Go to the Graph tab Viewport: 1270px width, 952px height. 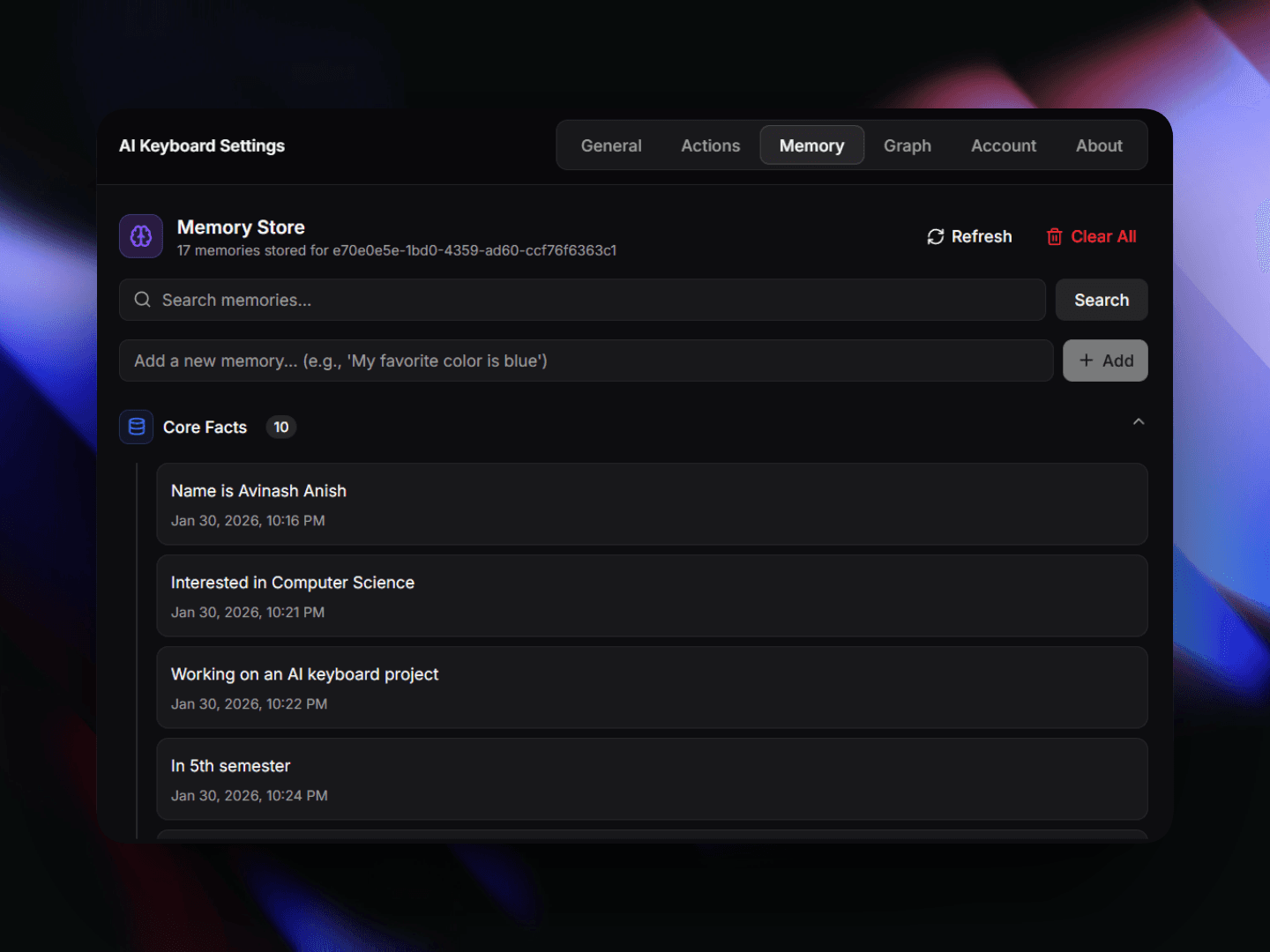pyautogui.click(x=907, y=145)
